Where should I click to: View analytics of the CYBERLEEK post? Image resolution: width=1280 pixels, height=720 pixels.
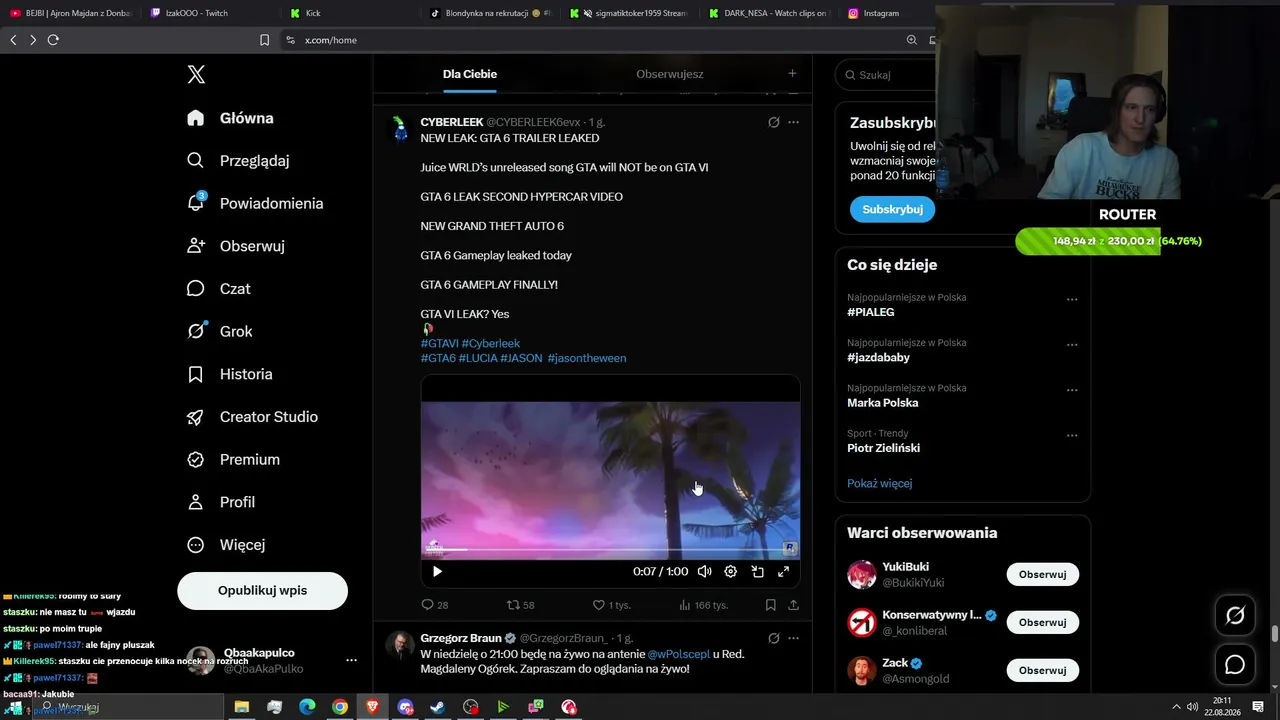pyautogui.click(x=703, y=605)
